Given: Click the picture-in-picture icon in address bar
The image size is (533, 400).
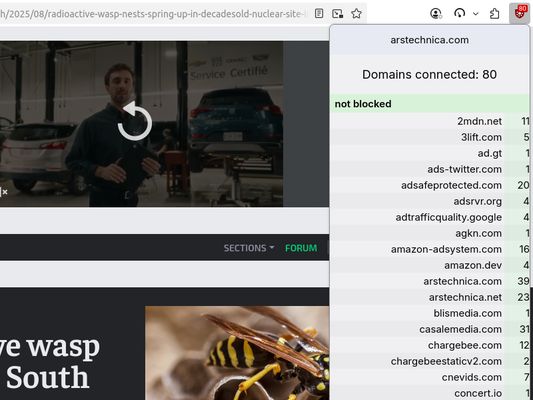Looking at the screenshot, I should pyautogui.click(x=338, y=14).
